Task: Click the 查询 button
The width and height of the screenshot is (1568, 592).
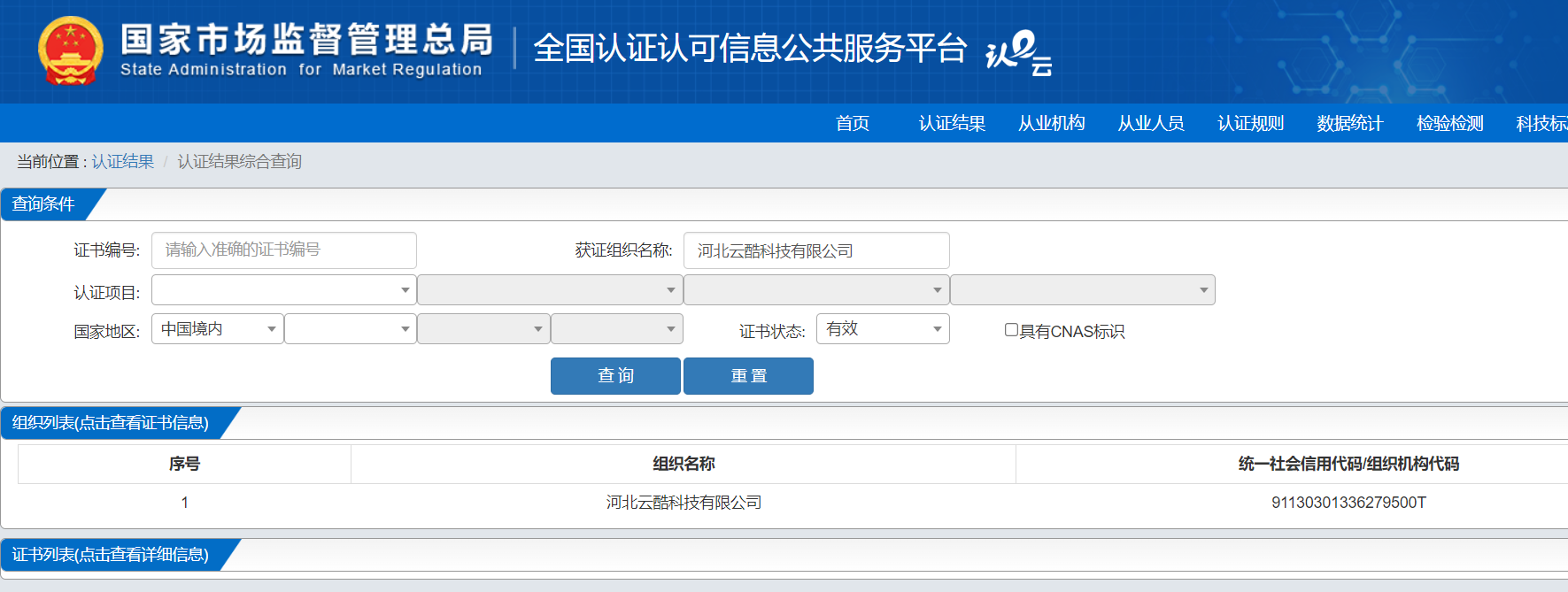Action: pyautogui.click(x=615, y=376)
